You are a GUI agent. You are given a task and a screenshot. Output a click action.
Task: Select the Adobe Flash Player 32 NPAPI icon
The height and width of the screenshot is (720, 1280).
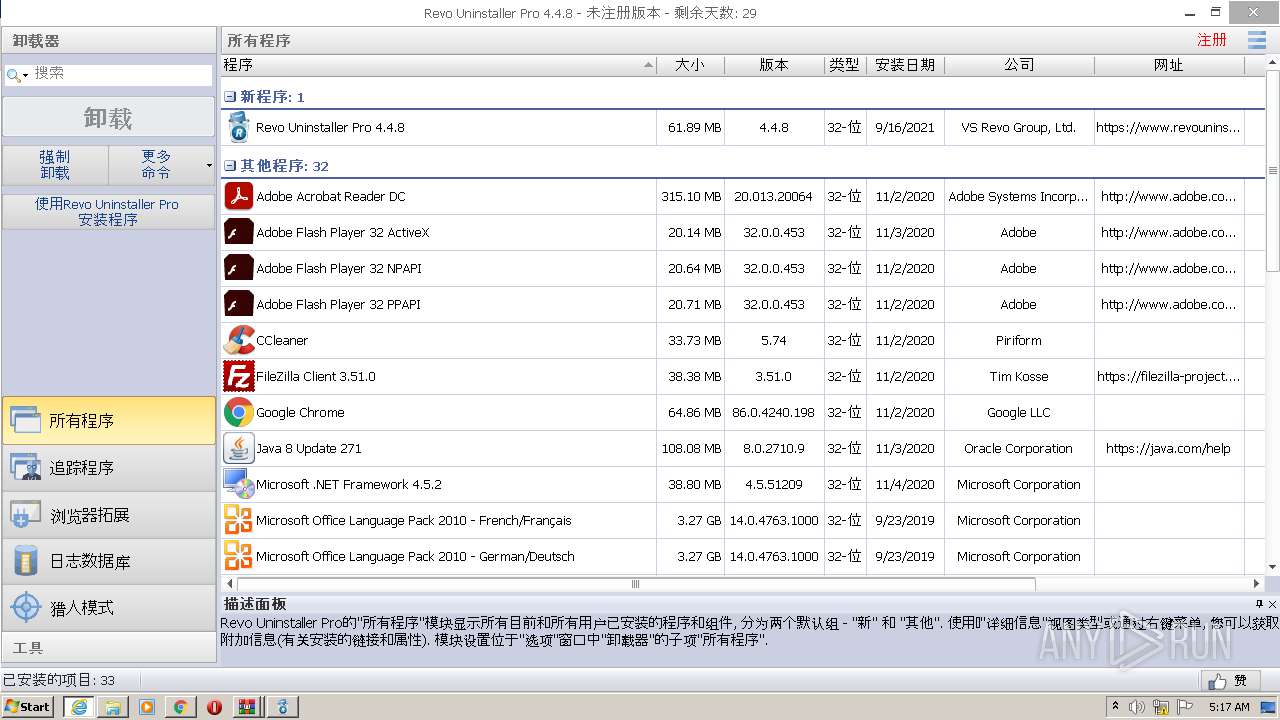238,268
